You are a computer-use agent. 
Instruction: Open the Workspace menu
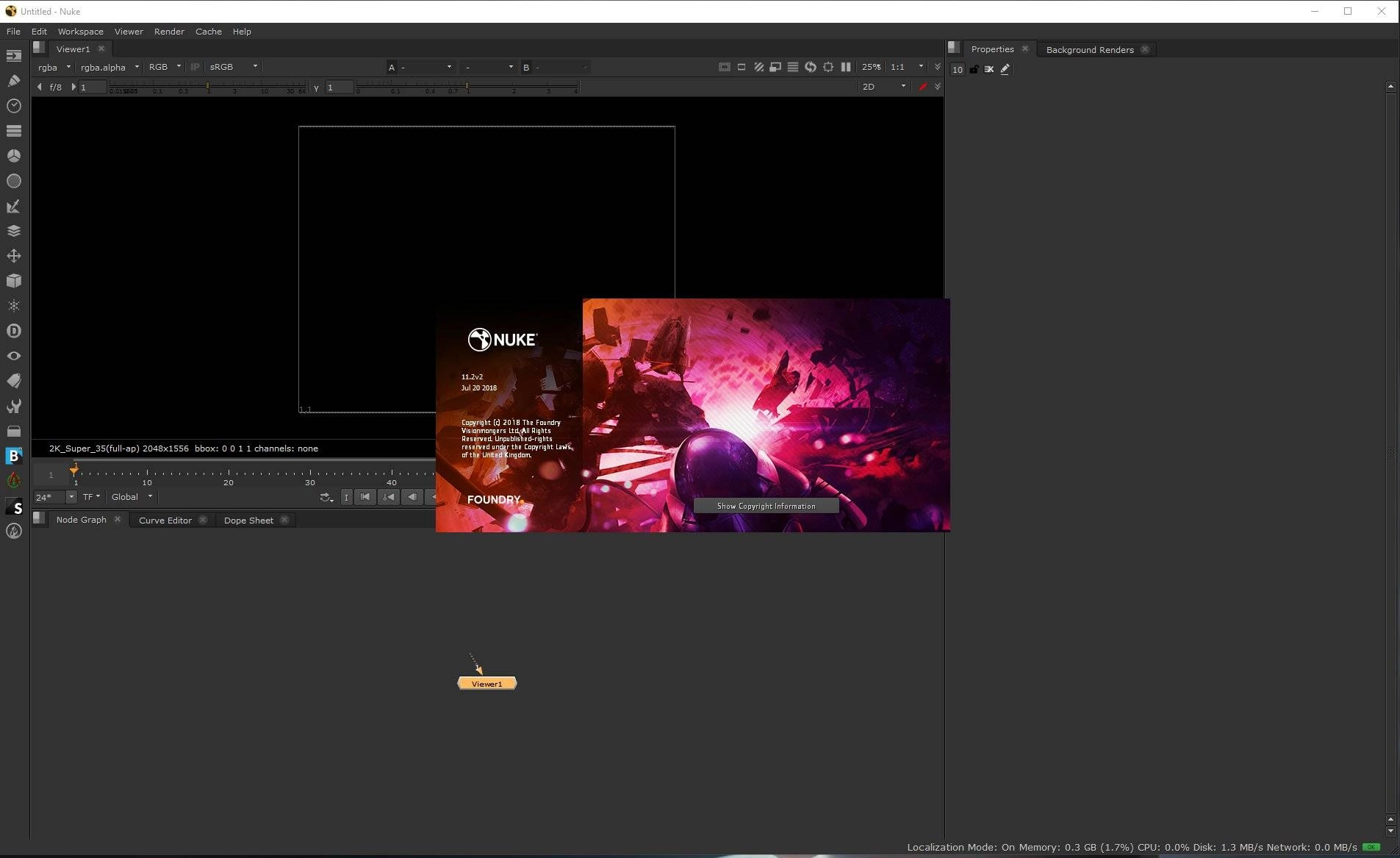coord(81,32)
